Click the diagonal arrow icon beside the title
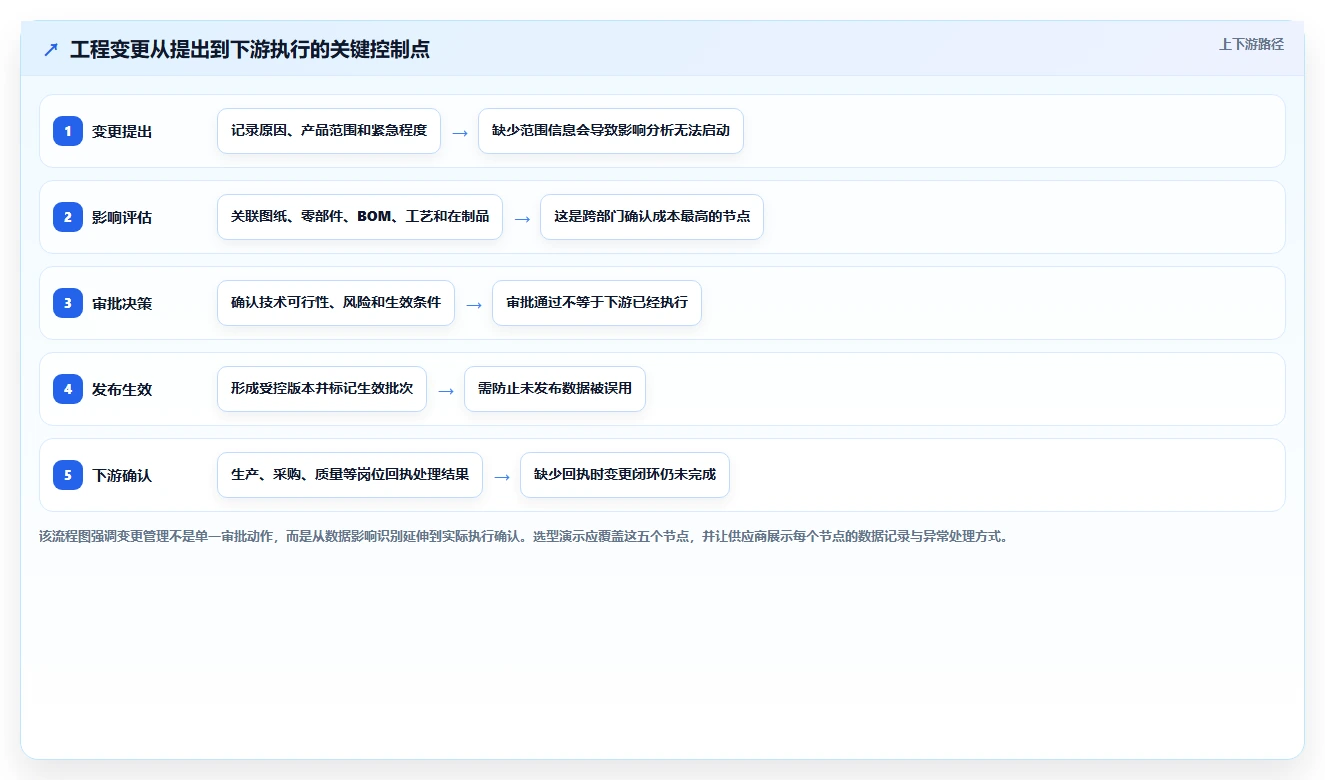 point(51,49)
